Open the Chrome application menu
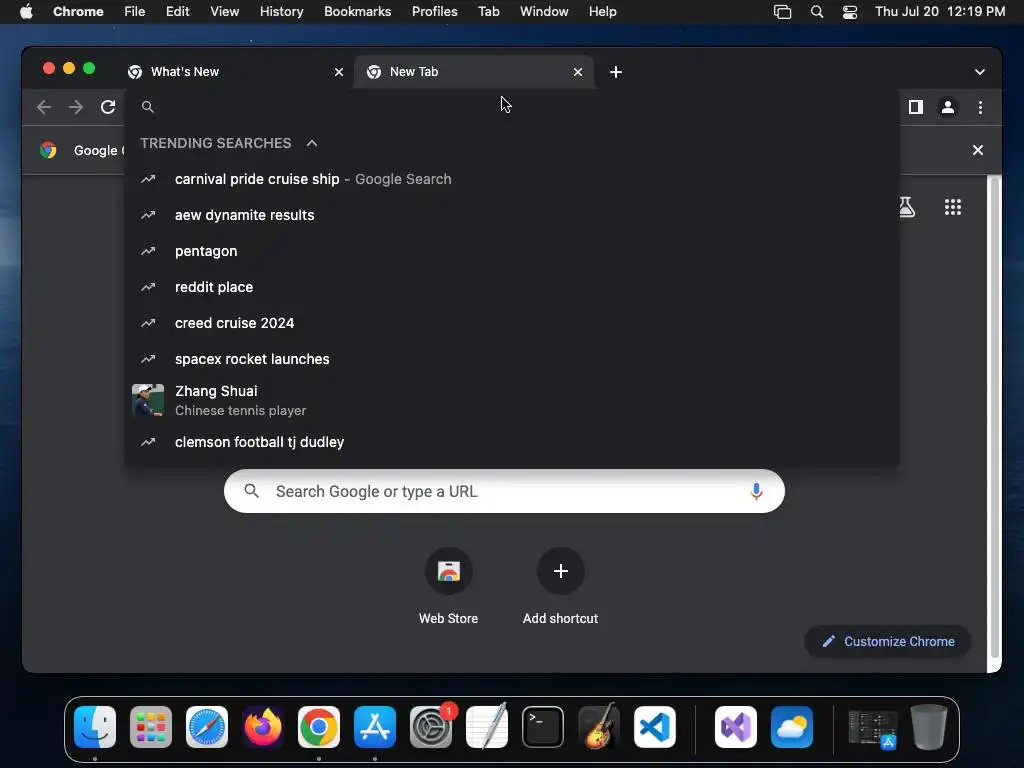Screen dimensions: 1024x768 [x=78, y=12]
